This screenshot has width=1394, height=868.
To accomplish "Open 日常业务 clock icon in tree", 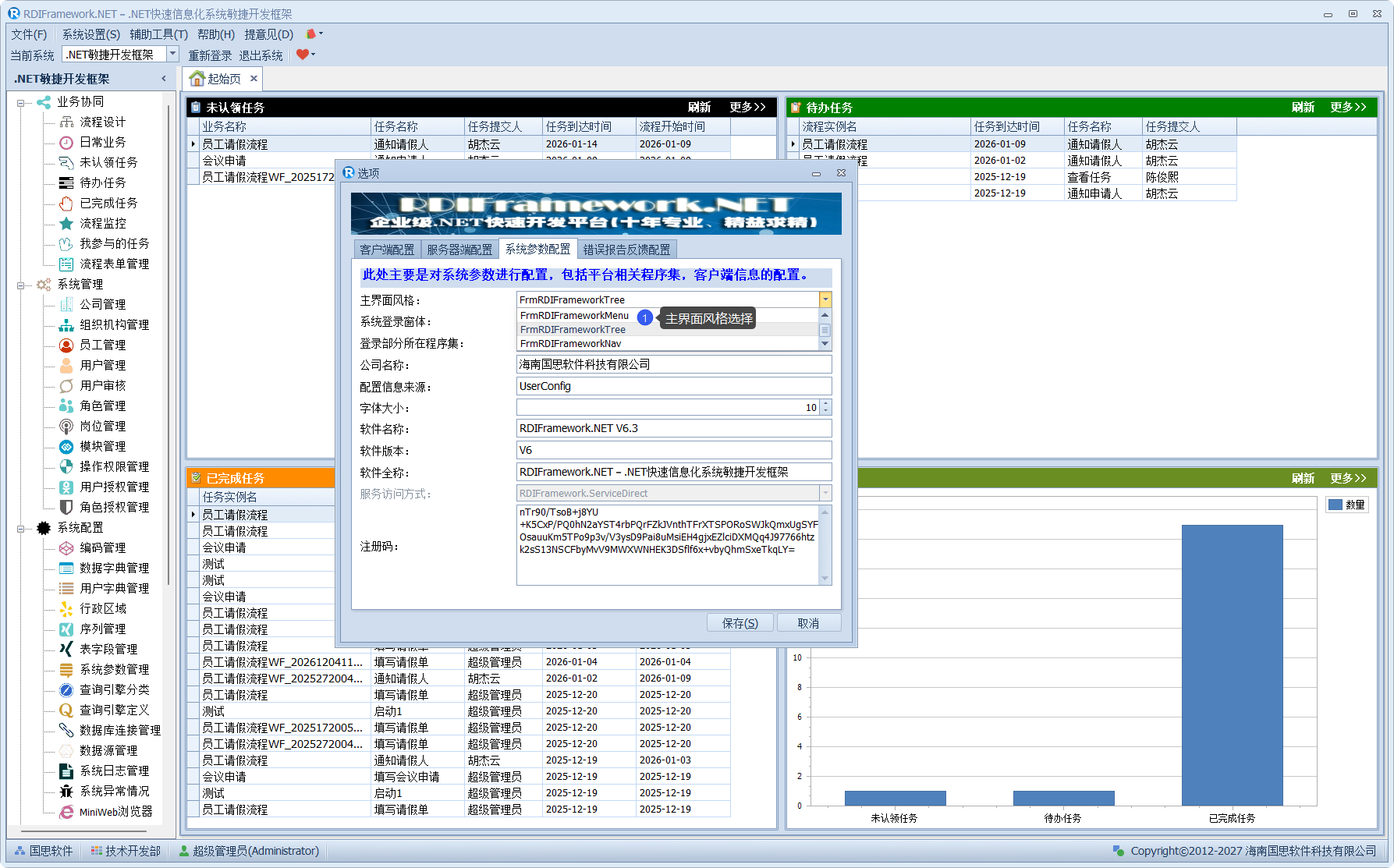I will pyautogui.click(x=66, y=142).
